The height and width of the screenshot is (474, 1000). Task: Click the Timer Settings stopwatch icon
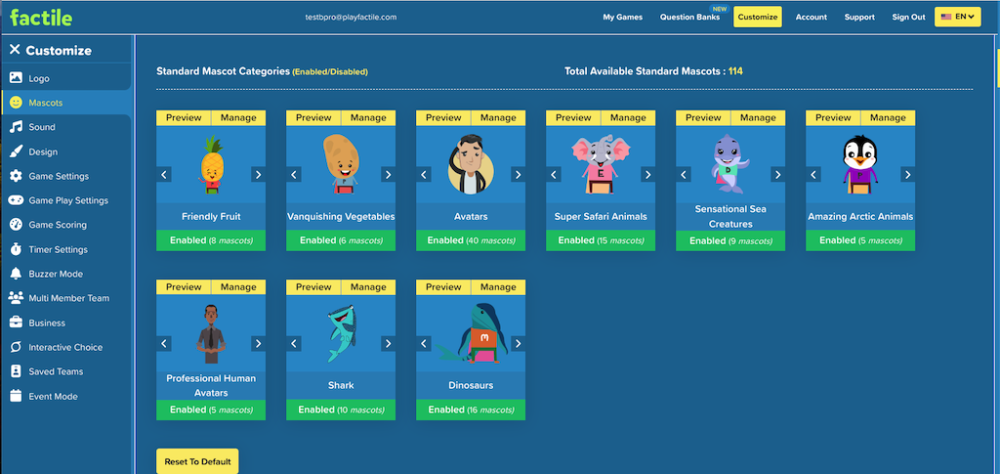click(x=16, y=249)
